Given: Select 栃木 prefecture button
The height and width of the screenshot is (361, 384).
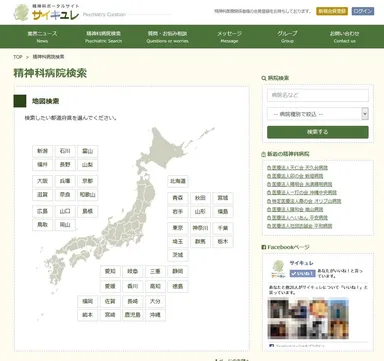Looking at the screenshot, I should [223, 242].
